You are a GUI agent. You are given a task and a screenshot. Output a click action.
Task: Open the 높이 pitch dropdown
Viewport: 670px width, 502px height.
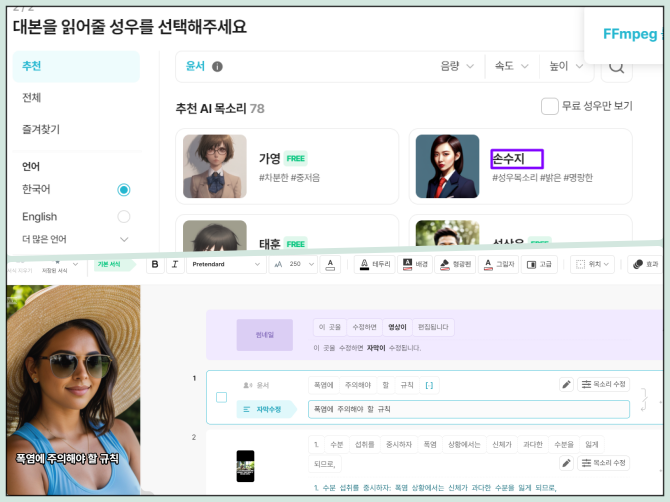coord(566,66)
